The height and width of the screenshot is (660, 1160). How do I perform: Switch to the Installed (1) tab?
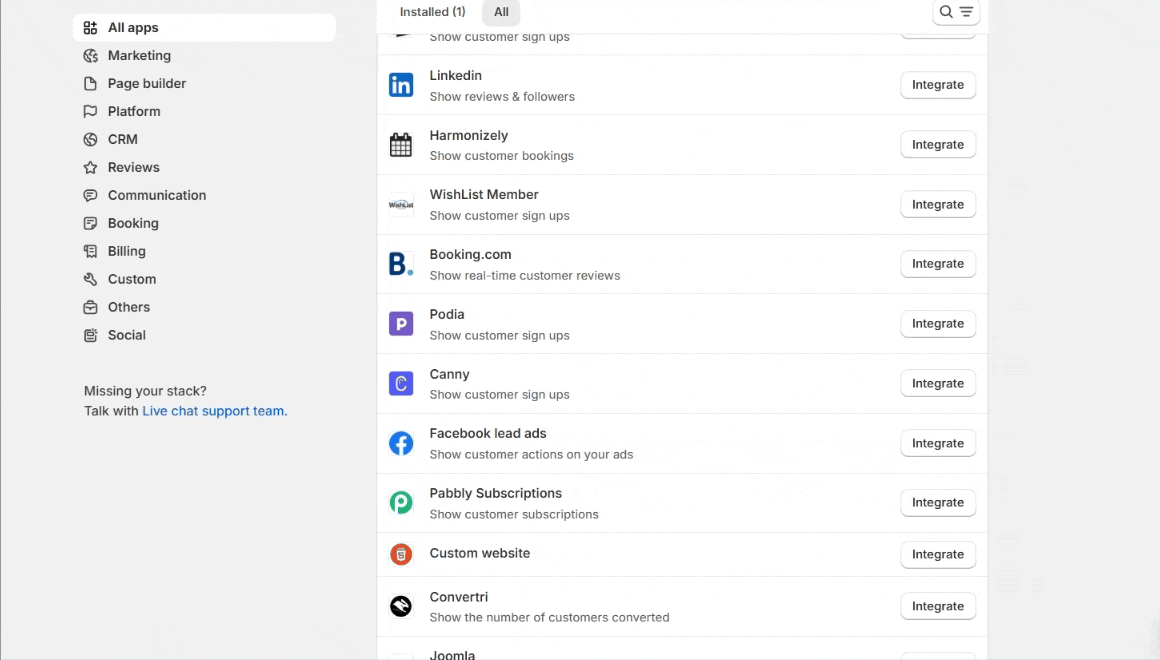coord(432,12)
